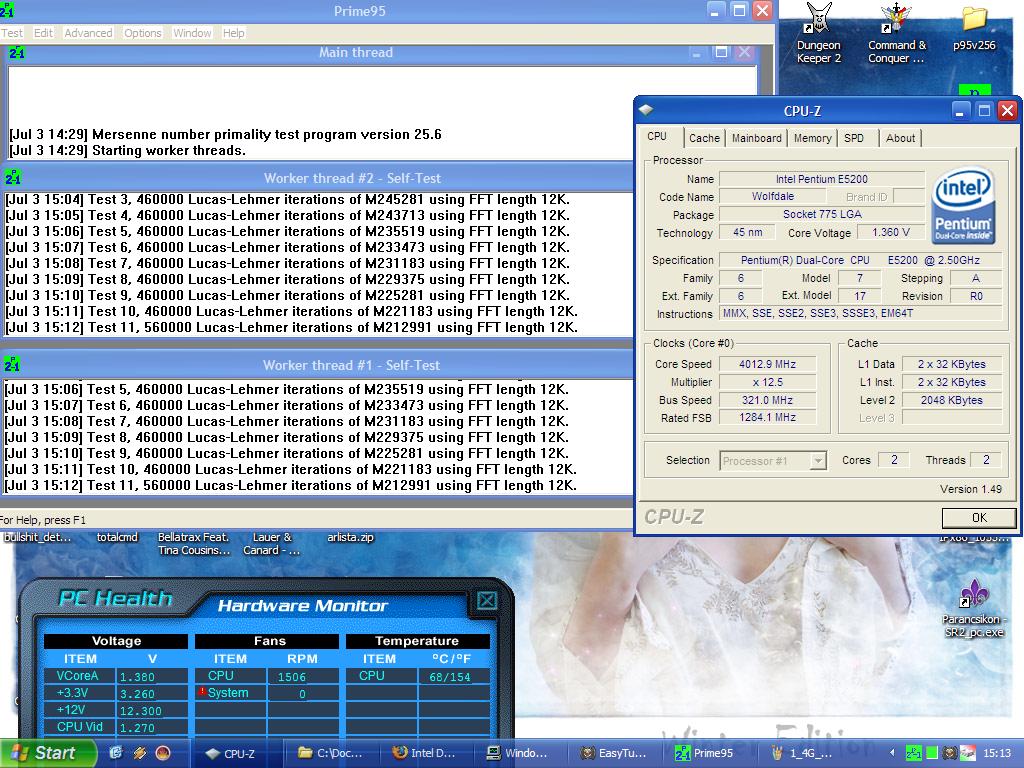The width and height of the screenshot is (1024, 768).
Task: Click the Name field Intel Pentium E5200
Action: (822, 179)
